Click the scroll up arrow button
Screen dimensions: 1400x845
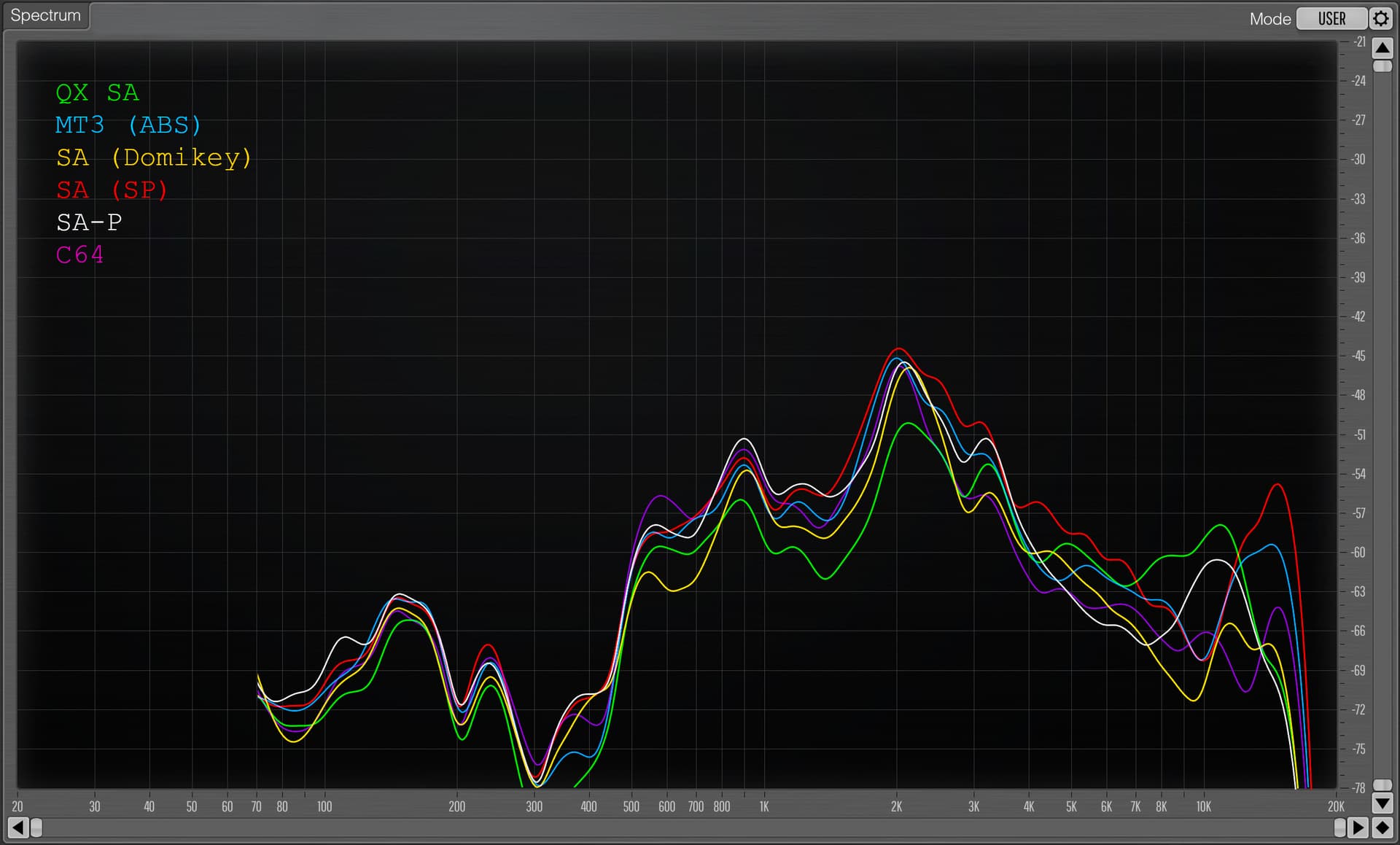[x=1382, y=48]
